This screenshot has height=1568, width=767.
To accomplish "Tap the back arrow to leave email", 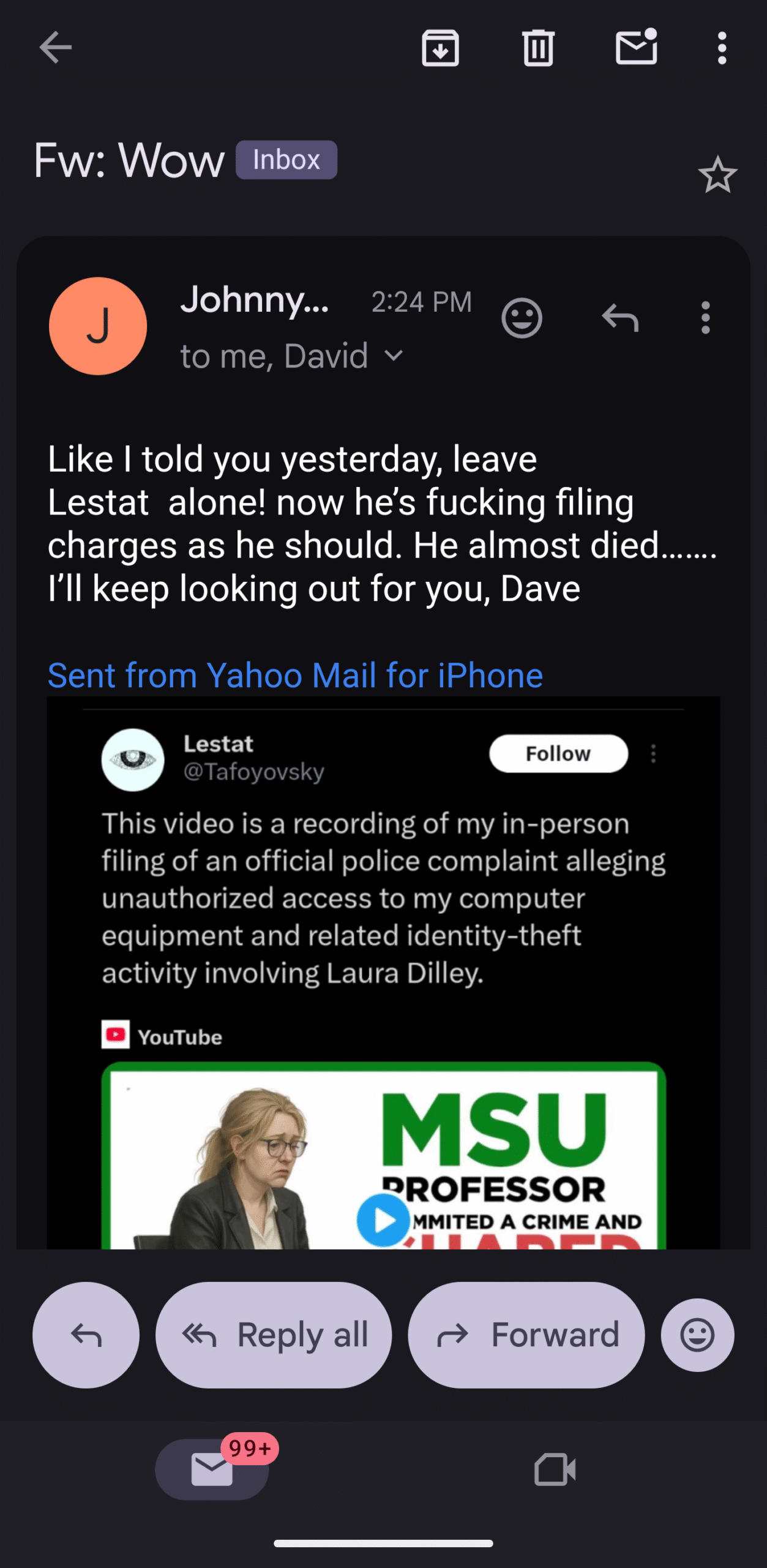I will 55,48.
